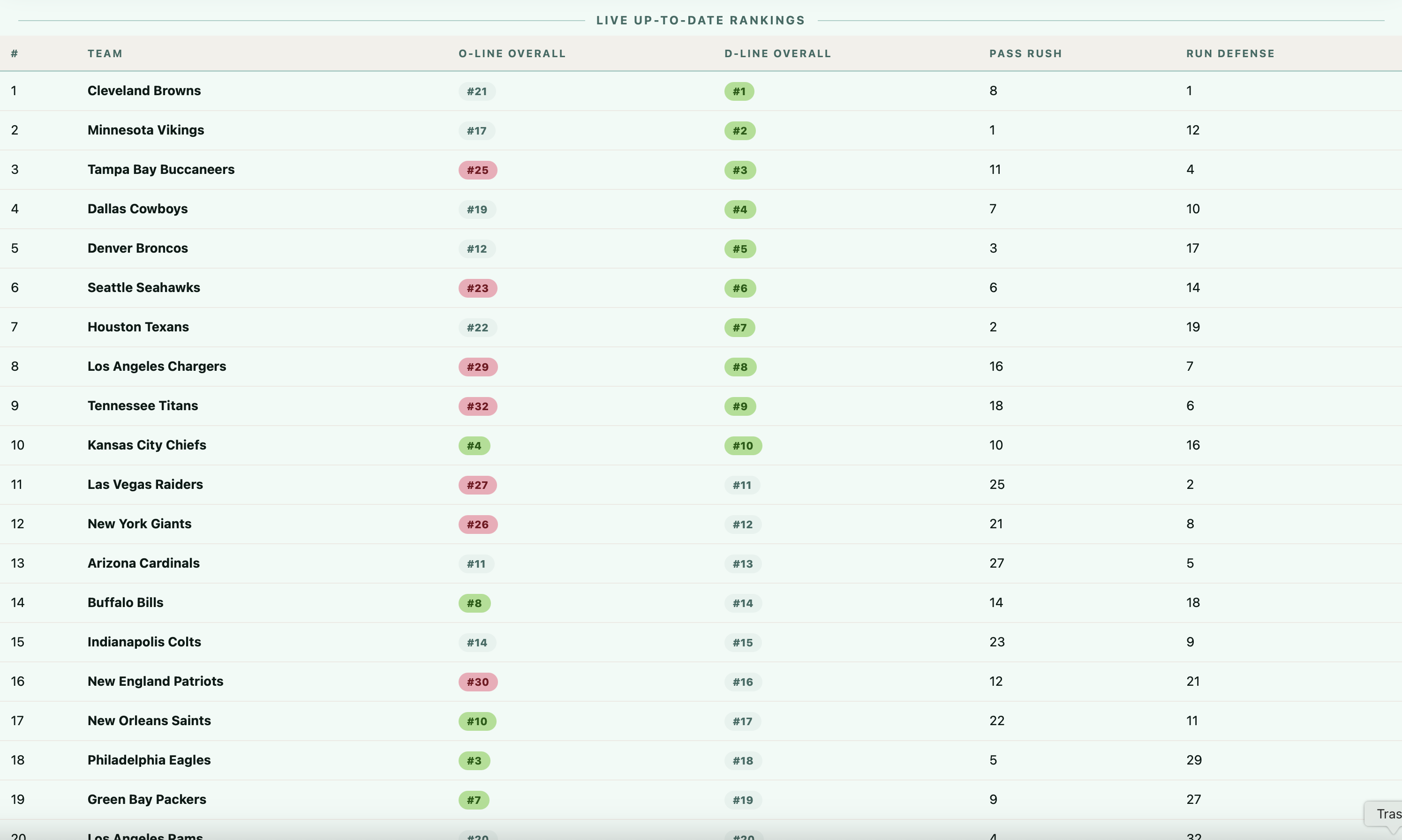Select New Orleans Saints team name

pyautogui.click(x=149, y=720)
